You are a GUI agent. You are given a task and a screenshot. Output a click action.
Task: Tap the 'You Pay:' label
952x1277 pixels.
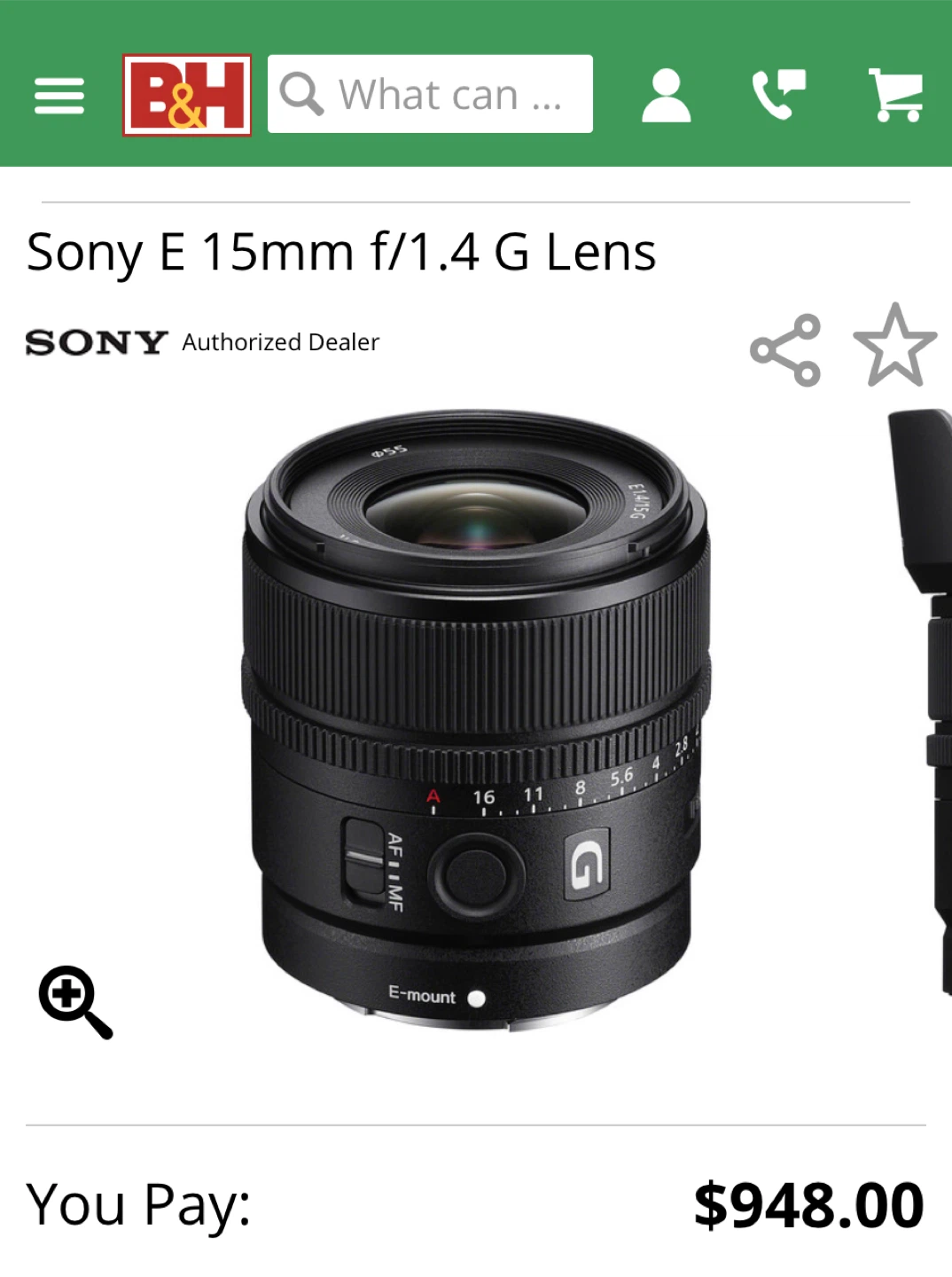point(139,1205)
